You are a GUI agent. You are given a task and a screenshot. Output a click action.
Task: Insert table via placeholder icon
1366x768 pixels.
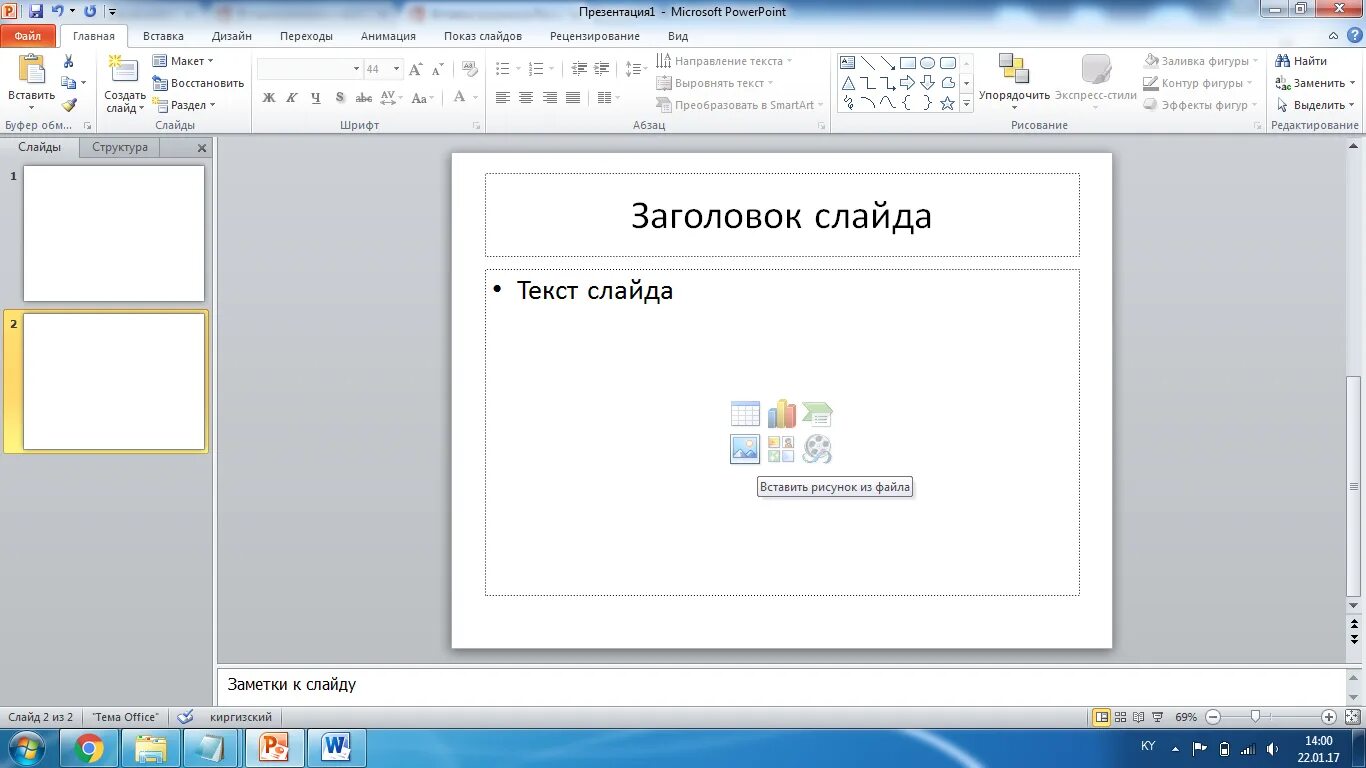(x=745, y=414)
